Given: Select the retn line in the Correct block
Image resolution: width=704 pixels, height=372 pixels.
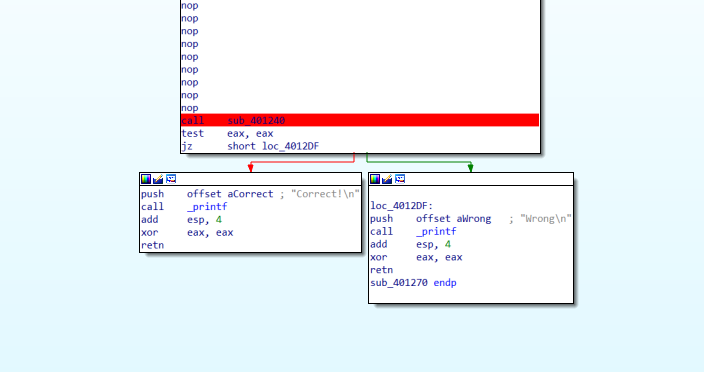Looking at the screenshot, I should [153, 245].
